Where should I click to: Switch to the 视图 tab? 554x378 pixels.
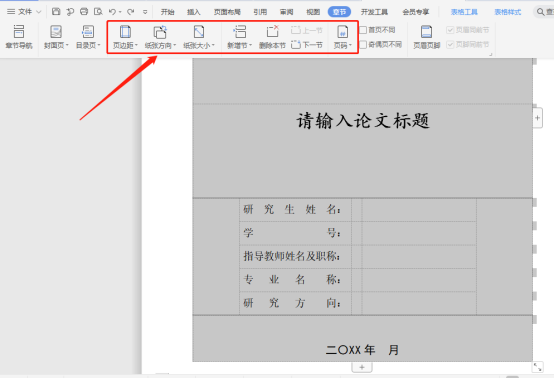313,12
